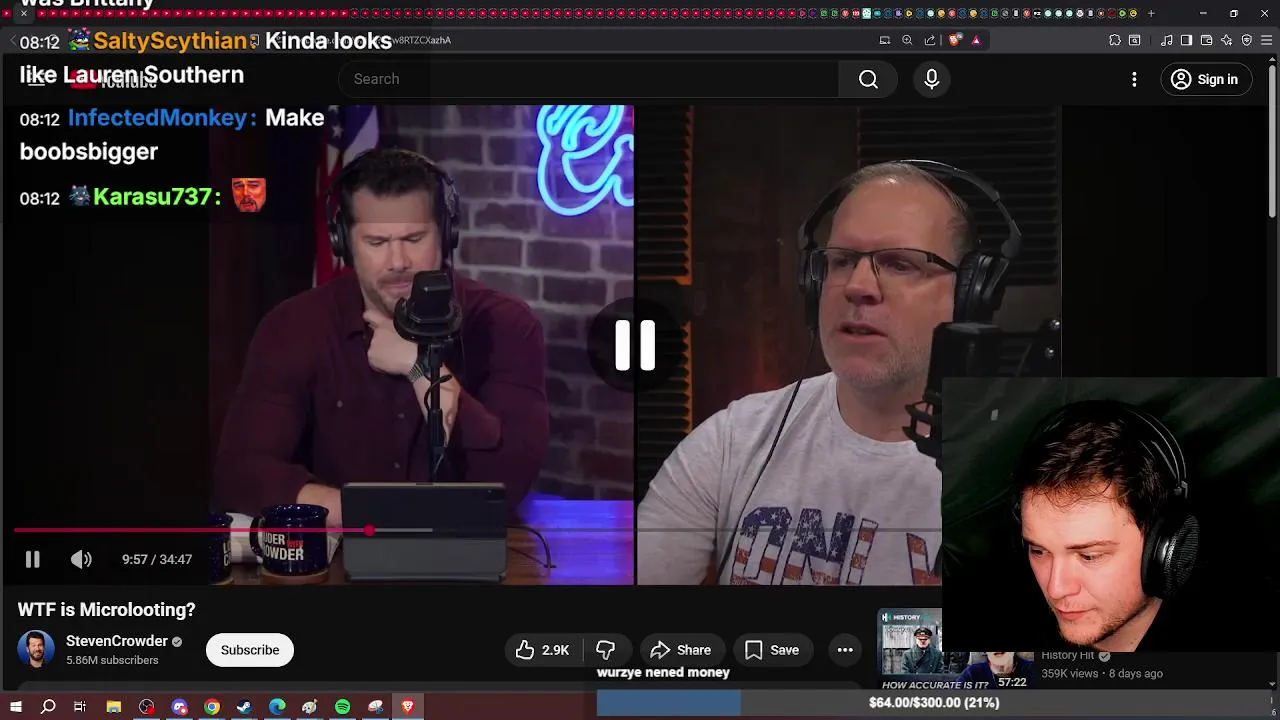The image size is (1280, 720).
Task: Click the Brave Rewards triangle icon
Action: 976,40
